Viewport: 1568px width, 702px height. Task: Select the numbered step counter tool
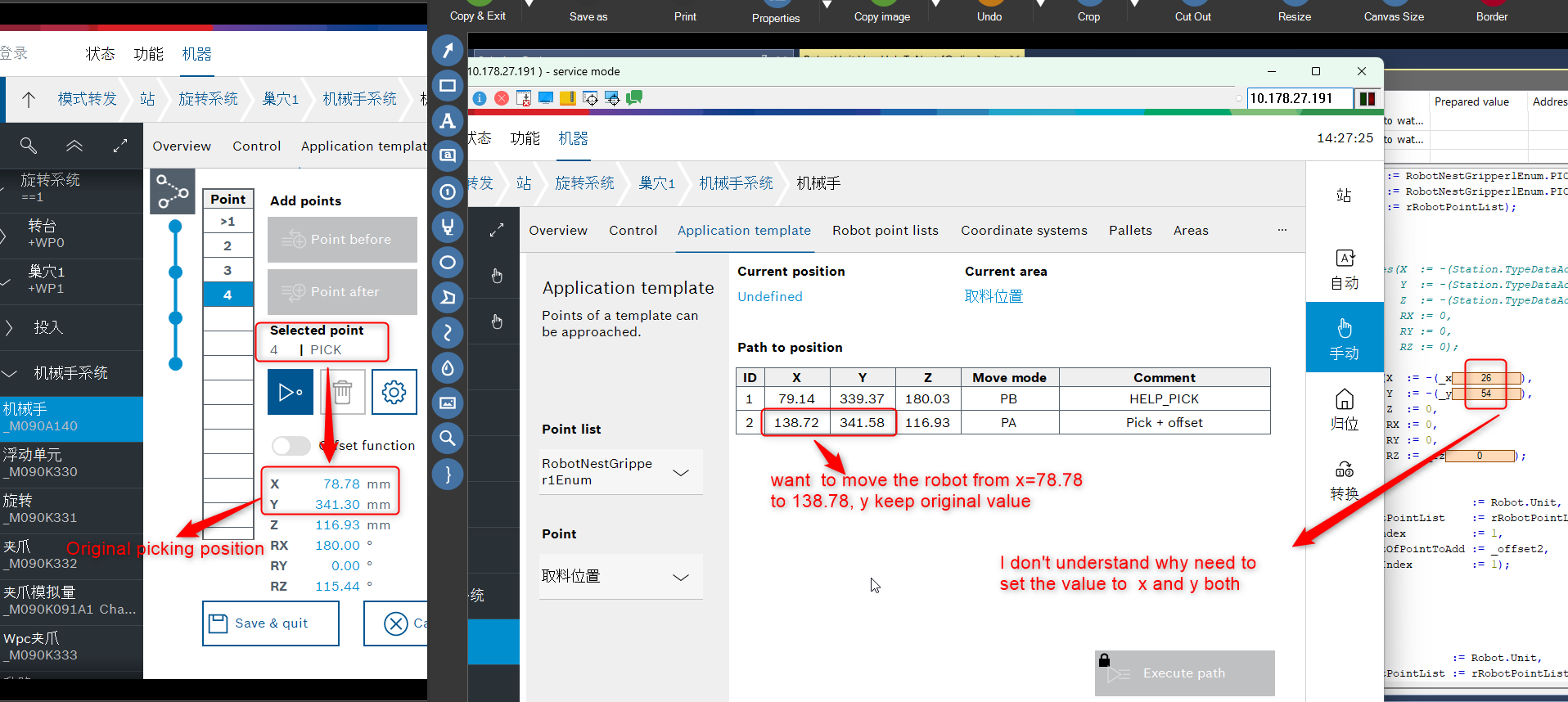448,191
